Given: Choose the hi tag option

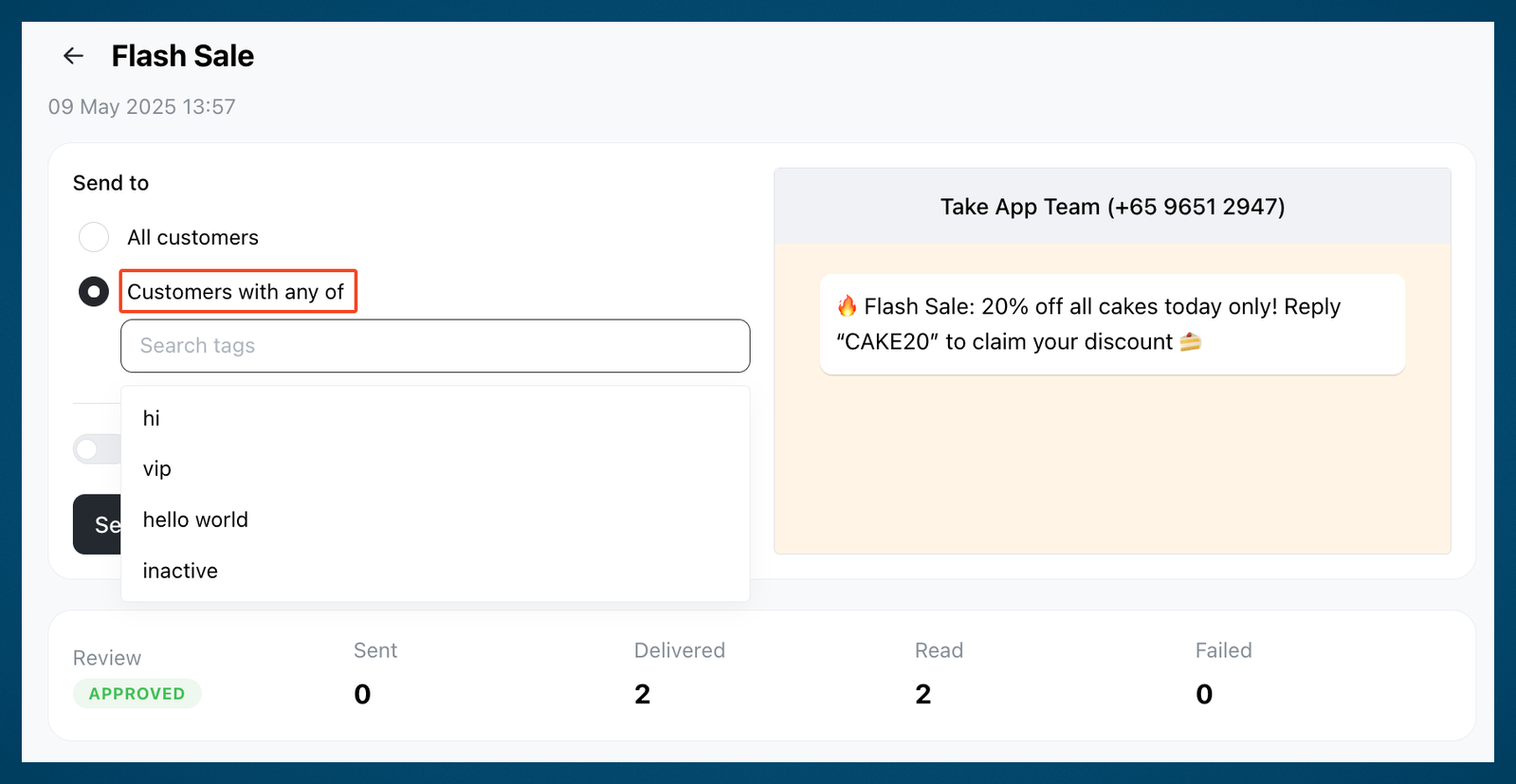Looking at the screenshot, I should tap(435, 418).
